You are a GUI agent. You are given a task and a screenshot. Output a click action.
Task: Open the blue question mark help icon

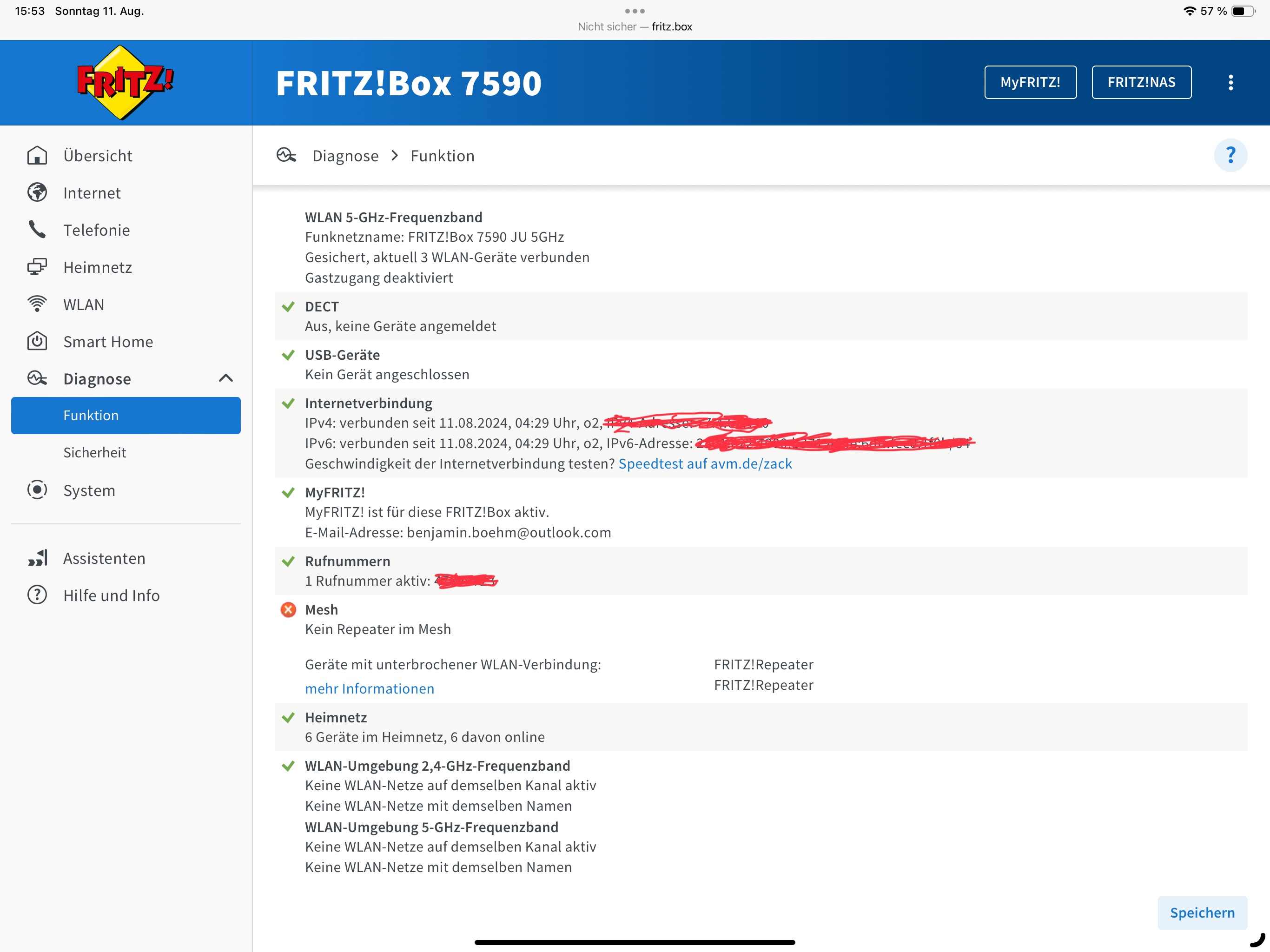pyautogui.click(x=1230, y=155)
